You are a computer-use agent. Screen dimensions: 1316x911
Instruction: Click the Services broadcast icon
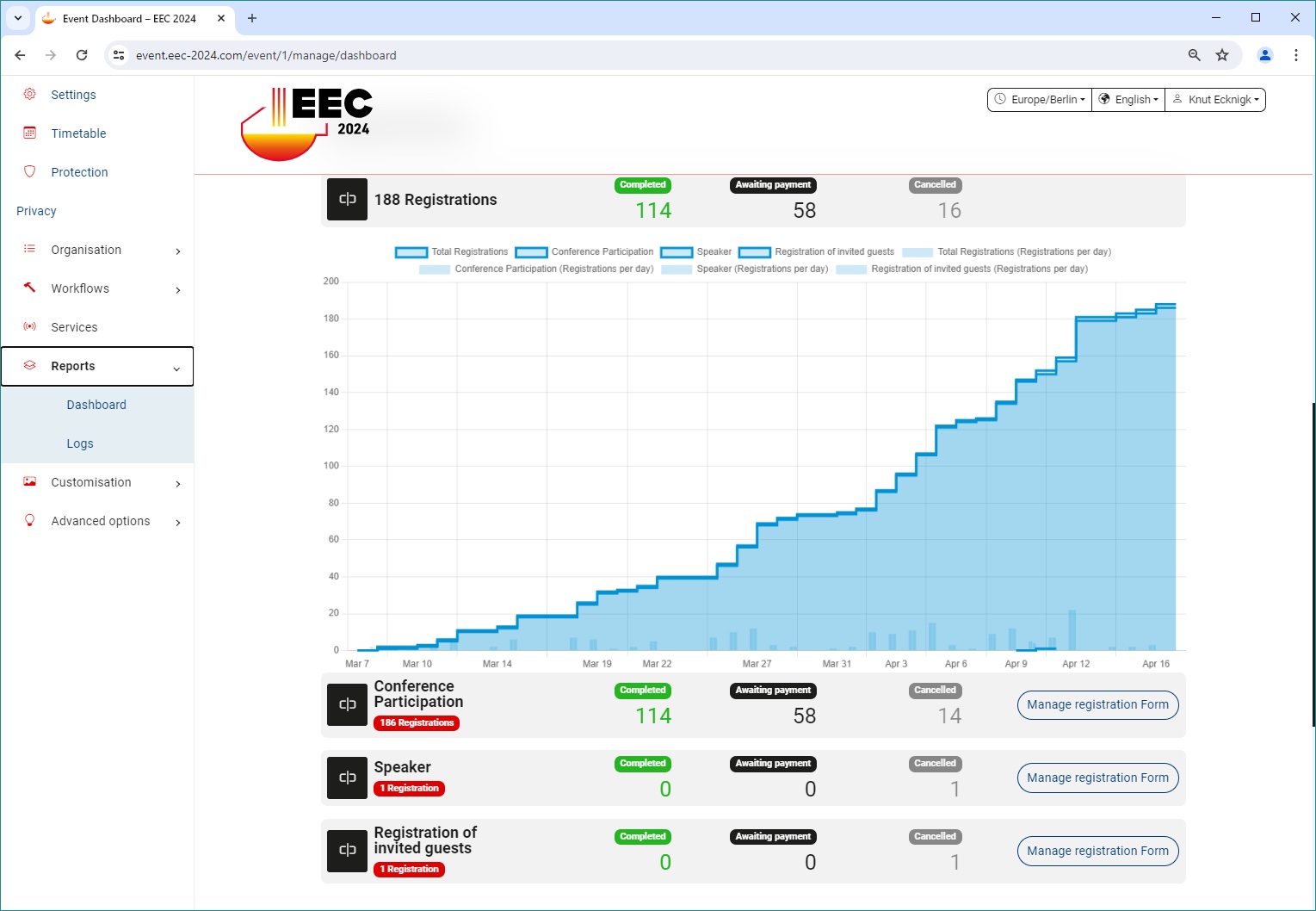30,326
